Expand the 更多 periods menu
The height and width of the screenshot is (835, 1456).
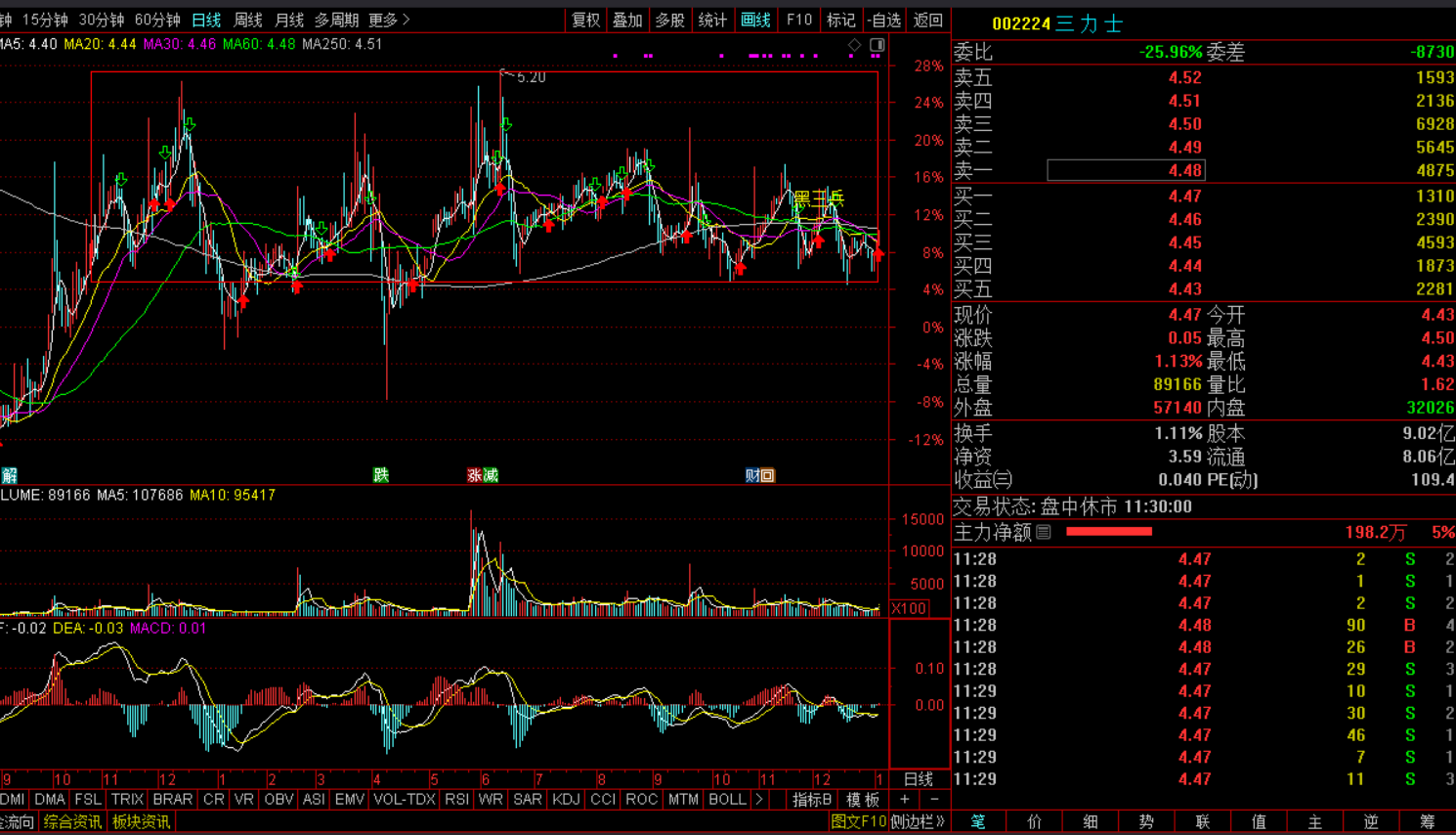(389, 20)
